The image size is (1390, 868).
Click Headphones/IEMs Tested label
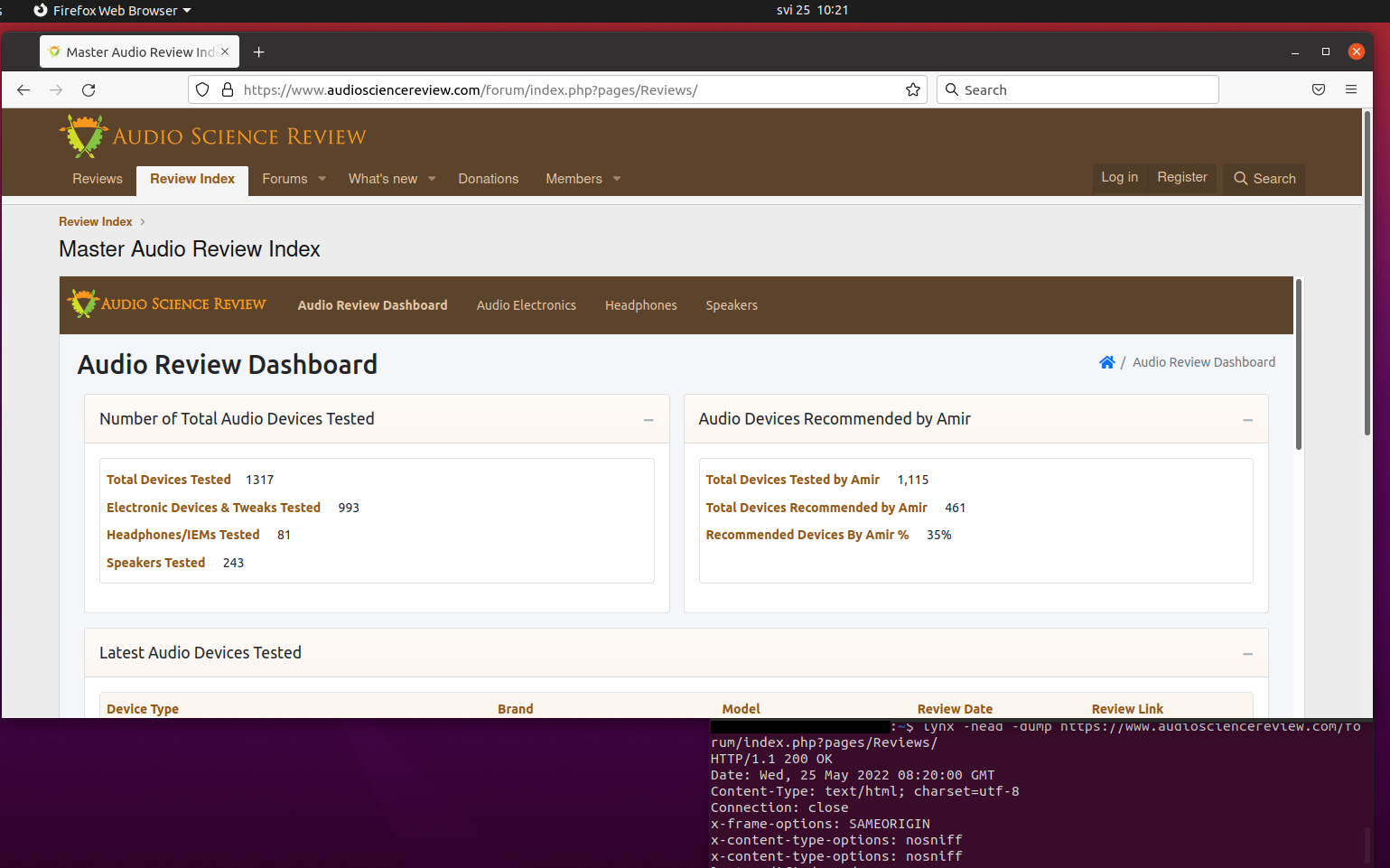click(183, 536)
